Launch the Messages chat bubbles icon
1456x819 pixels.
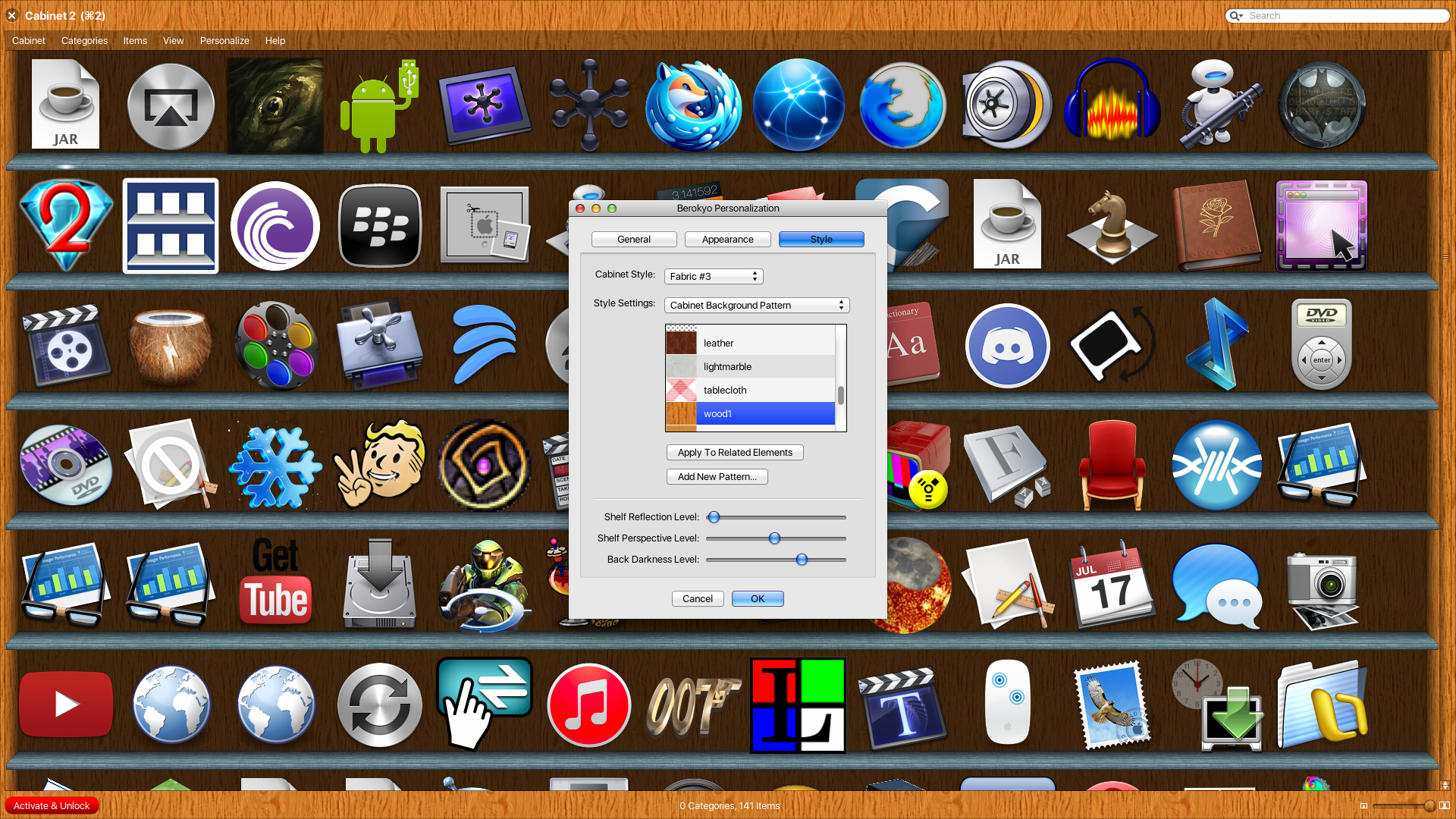[1218, 585]
